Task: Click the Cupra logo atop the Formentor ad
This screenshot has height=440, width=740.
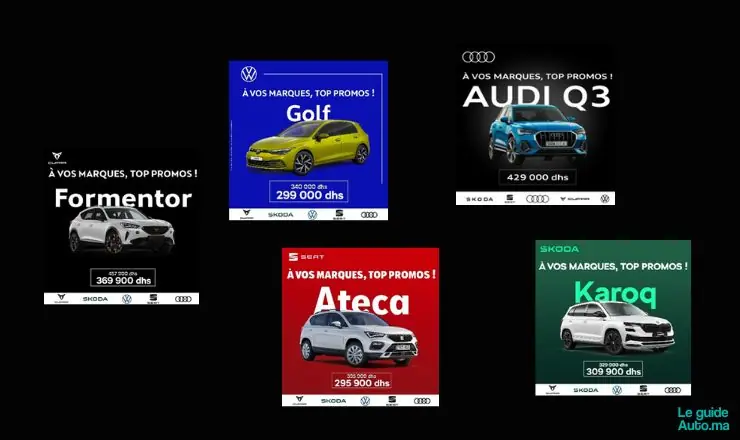Action: click(57, 157)
